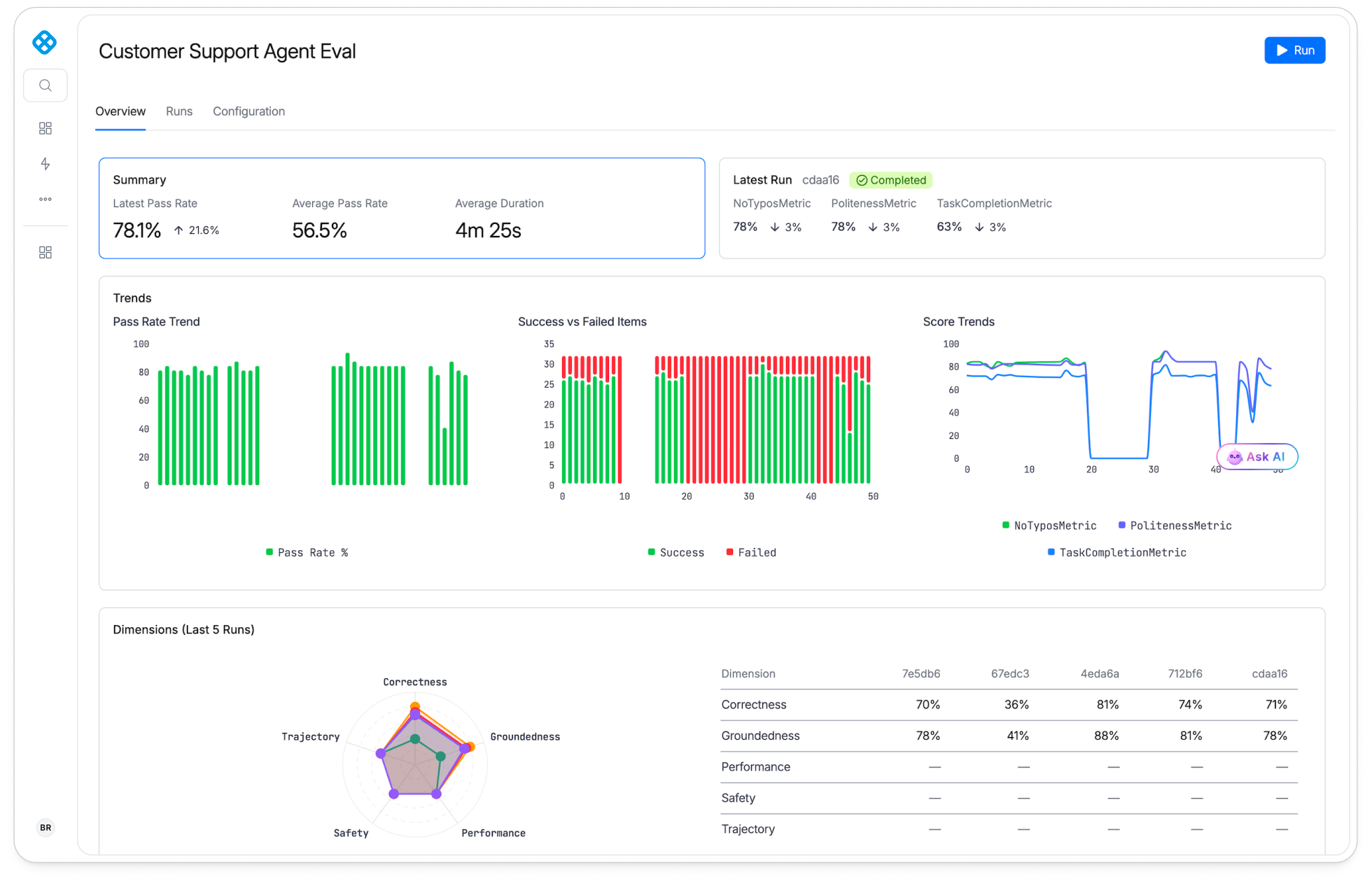Image resolution: width=1372 pixels, height=884 pixels.
Task: Click the down arrow next to NoTyposMetric 3%
Action: coord(775,227)
